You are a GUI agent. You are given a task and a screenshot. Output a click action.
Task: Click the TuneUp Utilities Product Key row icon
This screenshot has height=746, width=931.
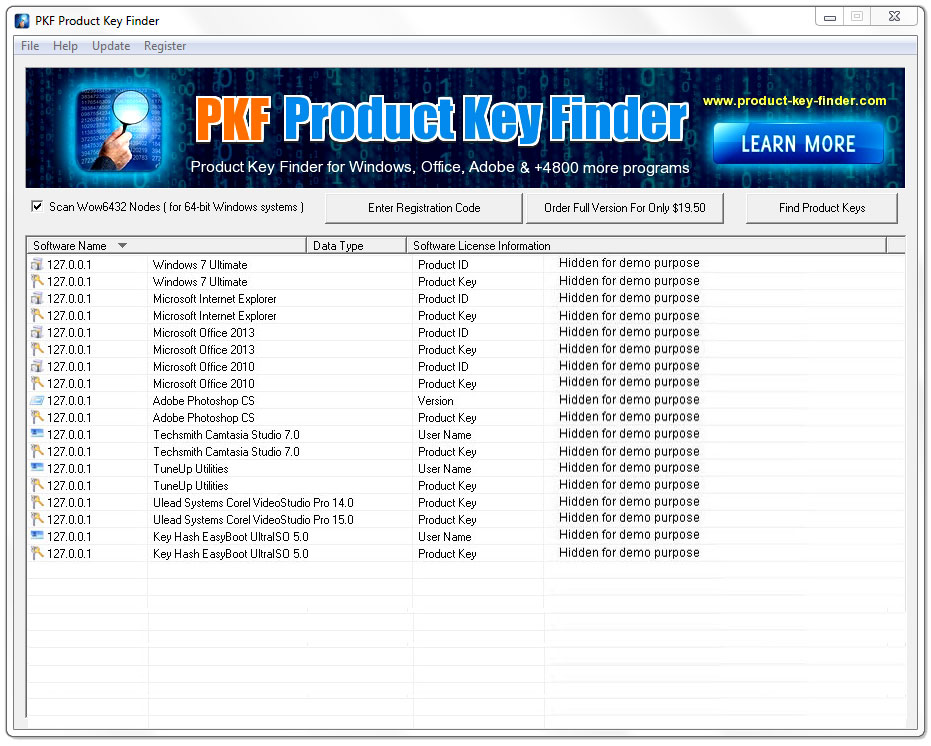(x=37, y=485)
